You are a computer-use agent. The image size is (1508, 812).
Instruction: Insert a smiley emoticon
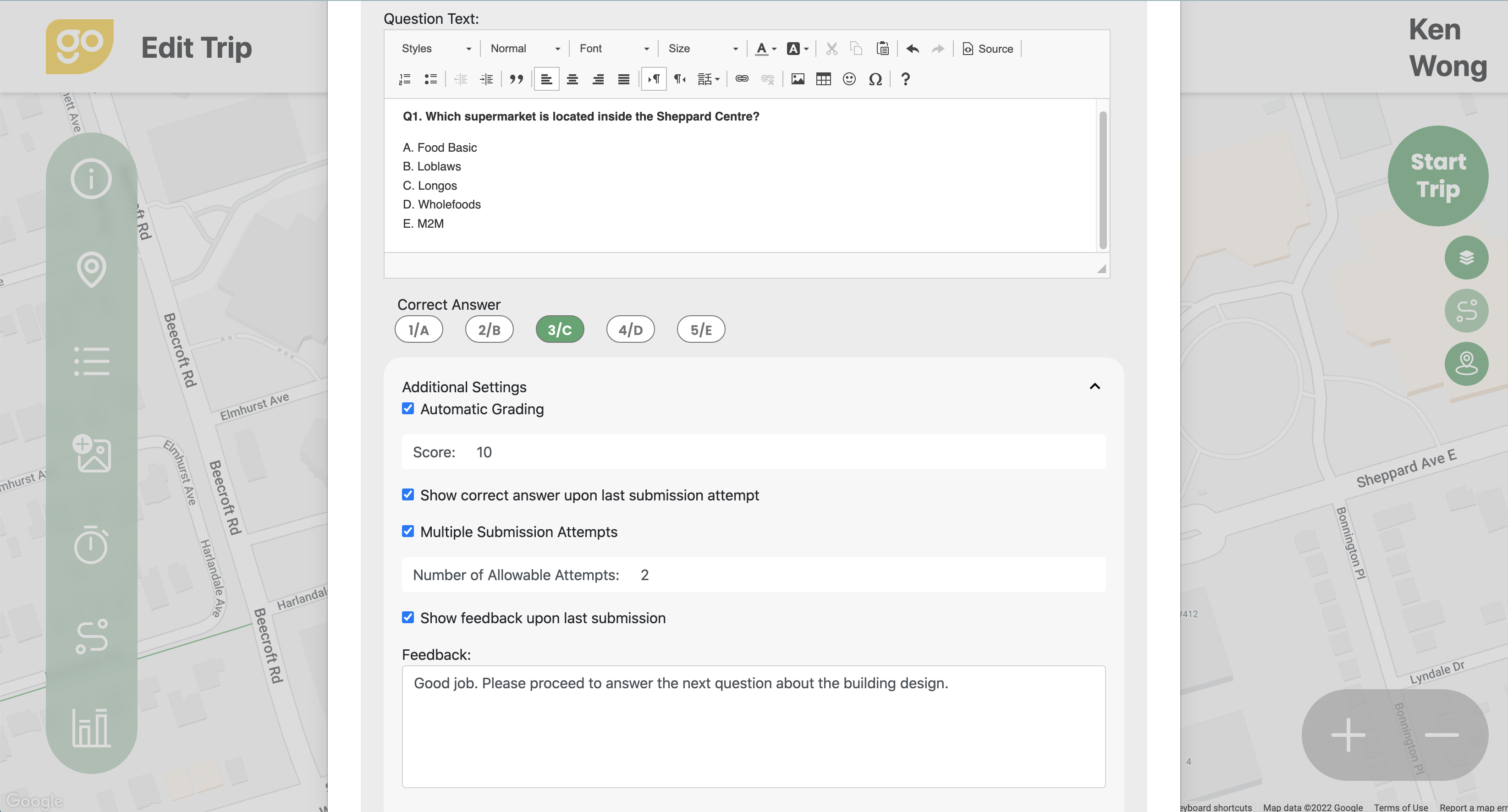tap(849, 79)
